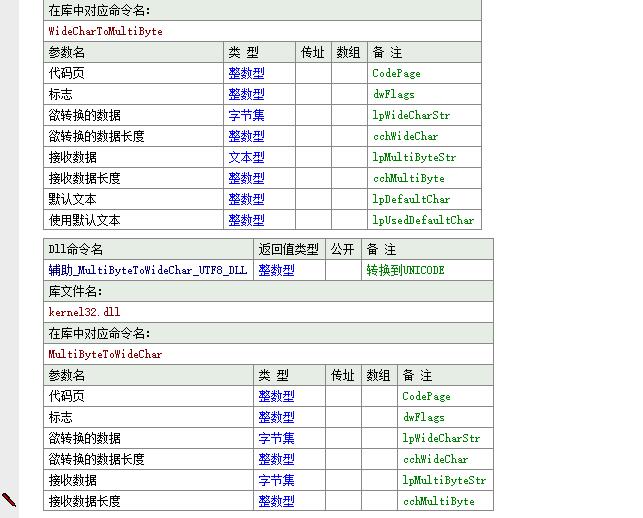Click lpMultiByteStr remark in the MultiByteToWideChar table
Viewport: 643px width, 518px height.
coord(444,480)
